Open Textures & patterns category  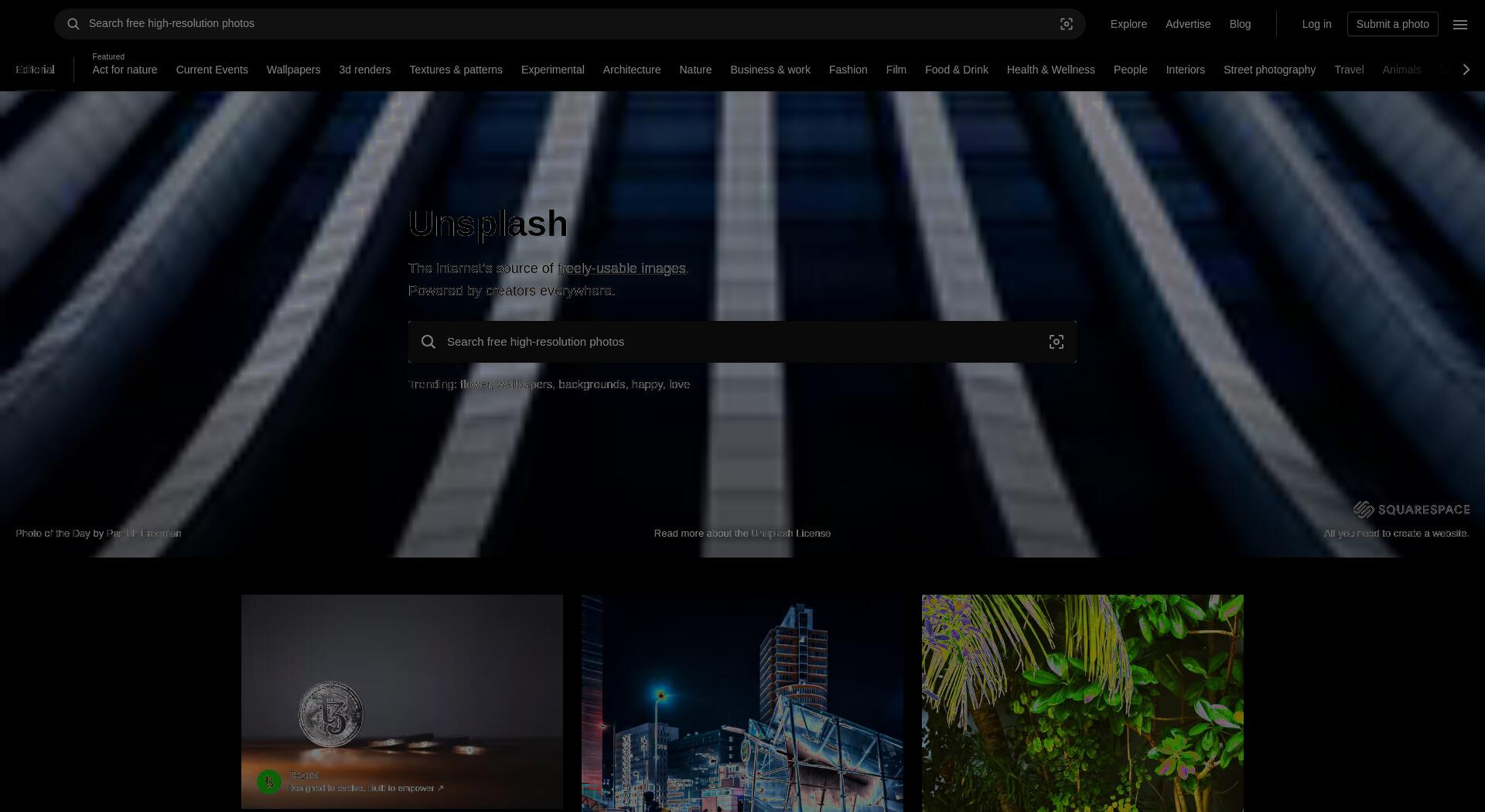[456, 70]
